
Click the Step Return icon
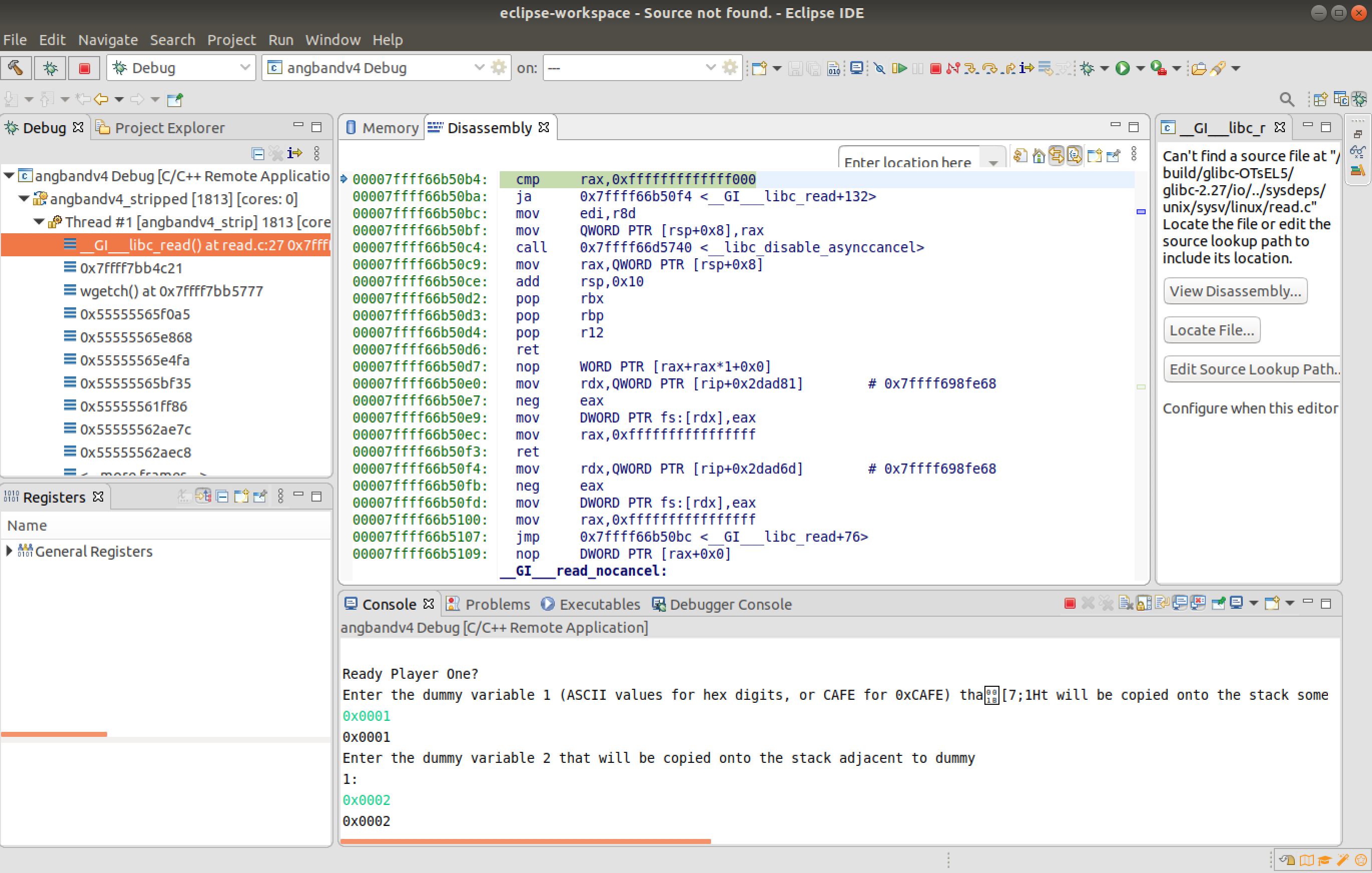point(1009,69)
